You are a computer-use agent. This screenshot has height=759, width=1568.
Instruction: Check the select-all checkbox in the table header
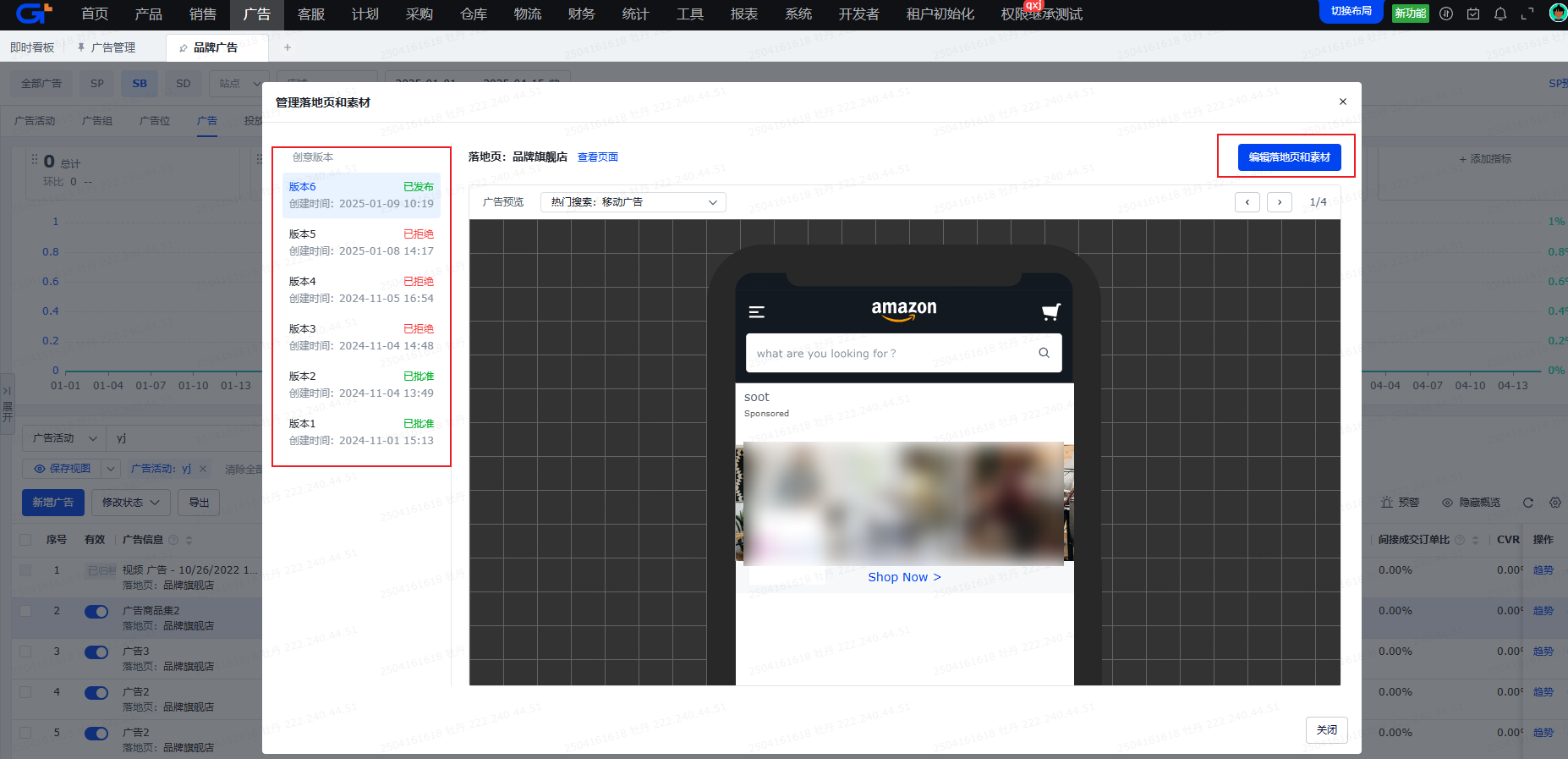[x=25, y=540]
